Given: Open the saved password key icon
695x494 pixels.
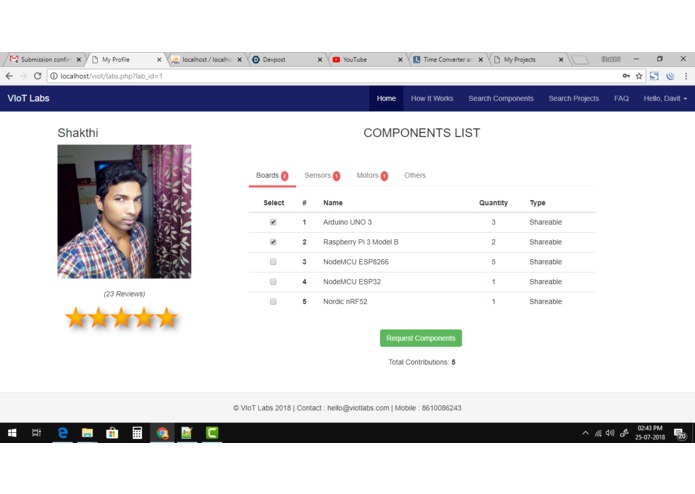Looking at the screenshot, I should pos(626,76).
